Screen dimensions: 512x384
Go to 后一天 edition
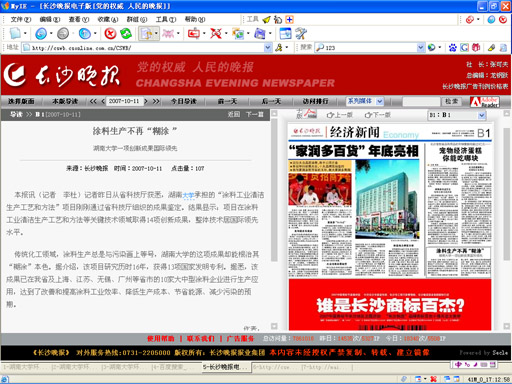click(271, 101)
